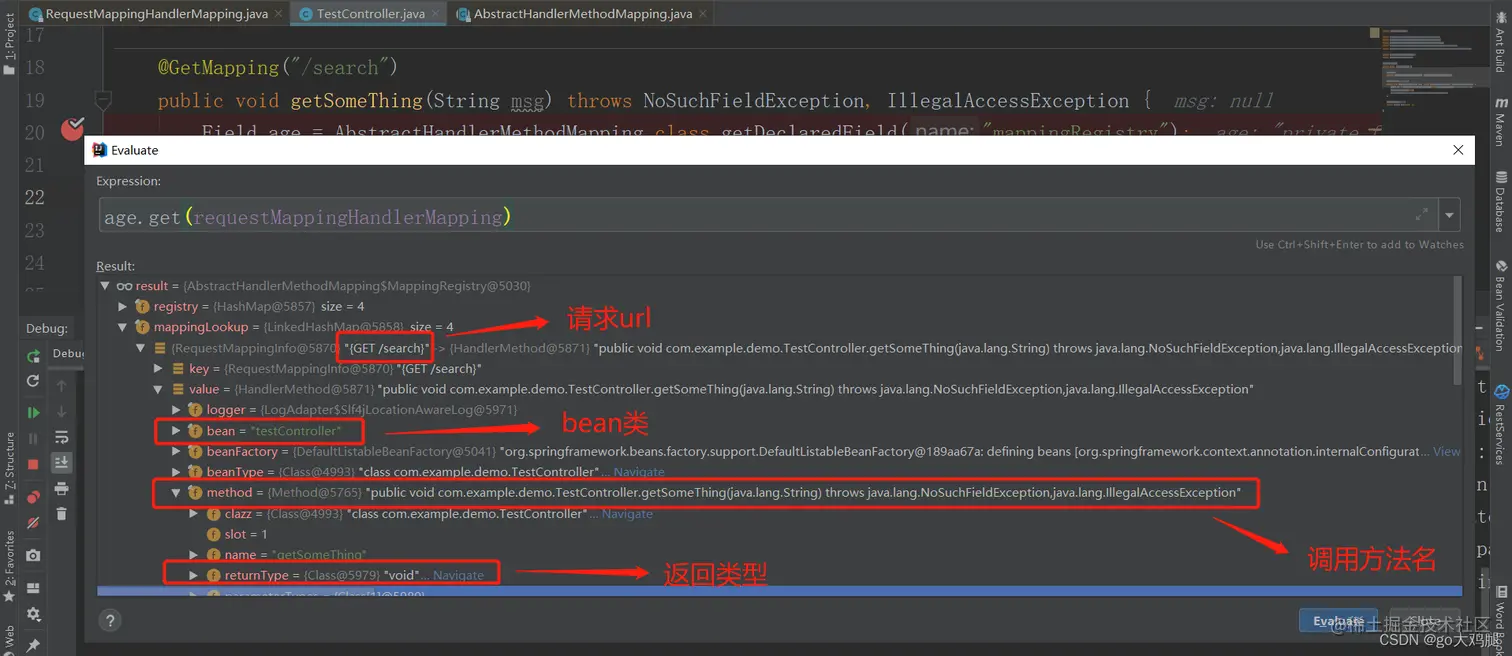Toggle Mute Breakpoints icon
The image size is (1512, 656).
click(x=33, y=523)
